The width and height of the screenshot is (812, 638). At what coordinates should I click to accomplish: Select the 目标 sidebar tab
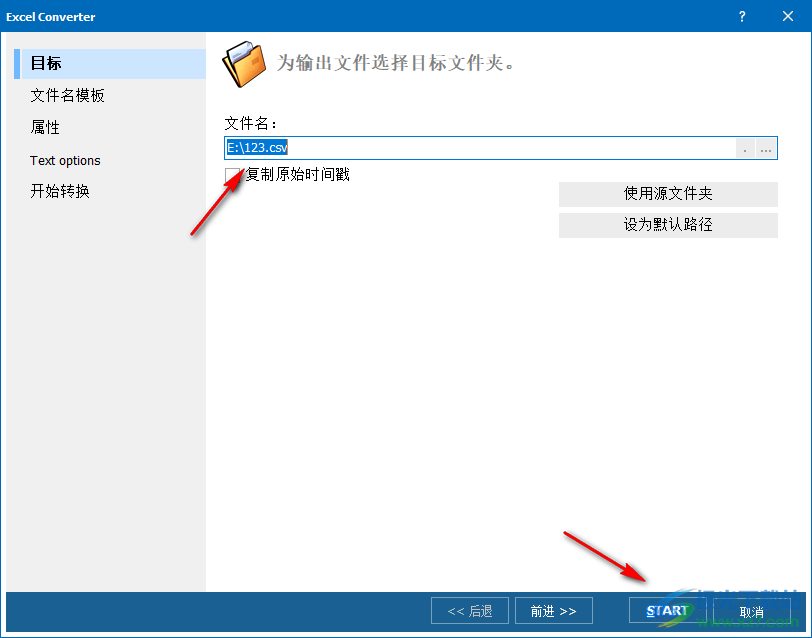pyautogui.click(x=110, y=64)
